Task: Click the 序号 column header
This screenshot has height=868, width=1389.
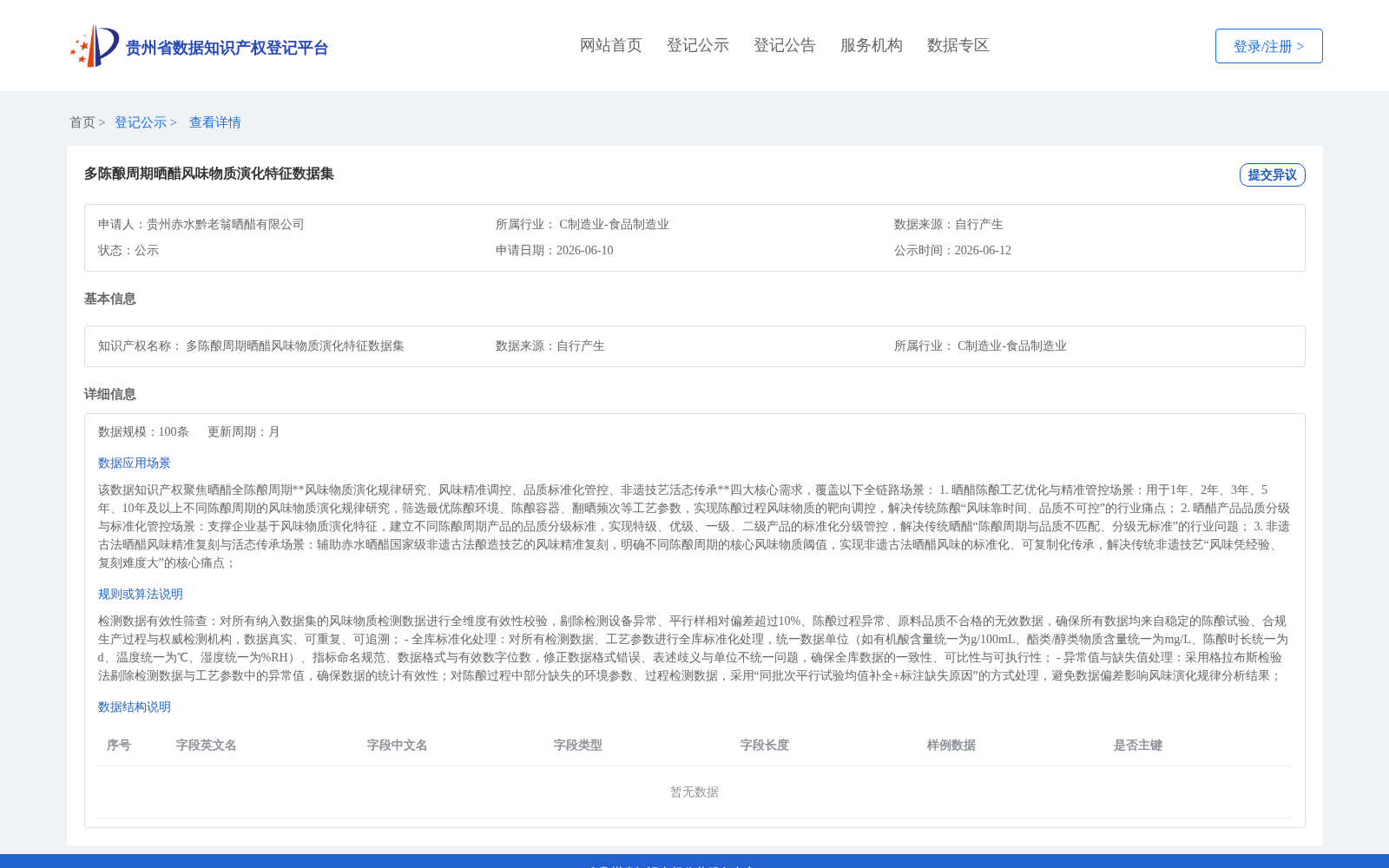Action: [x=119, y=745]
